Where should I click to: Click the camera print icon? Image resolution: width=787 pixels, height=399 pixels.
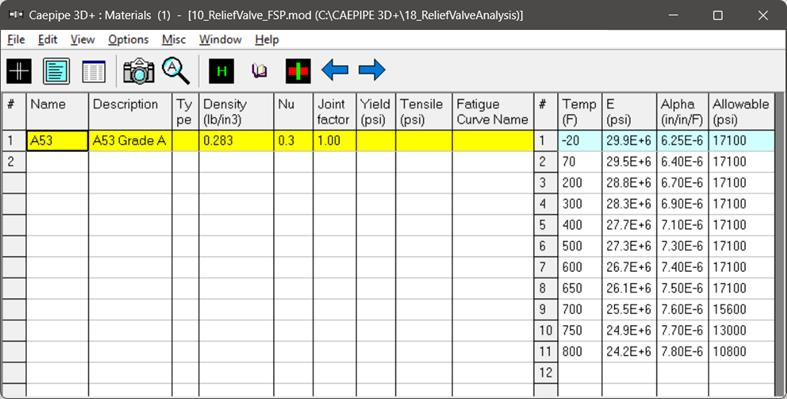[x=139, y=71]
